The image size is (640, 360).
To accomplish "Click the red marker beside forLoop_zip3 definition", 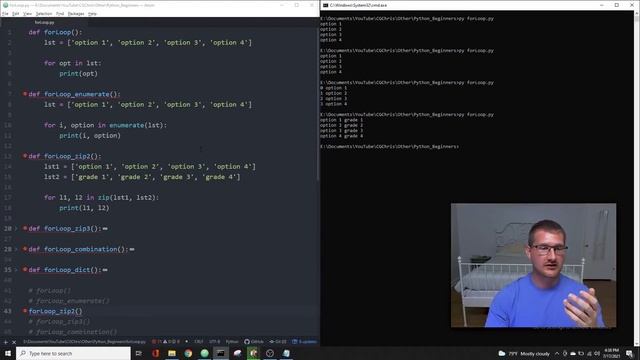I will coord(25,228).
